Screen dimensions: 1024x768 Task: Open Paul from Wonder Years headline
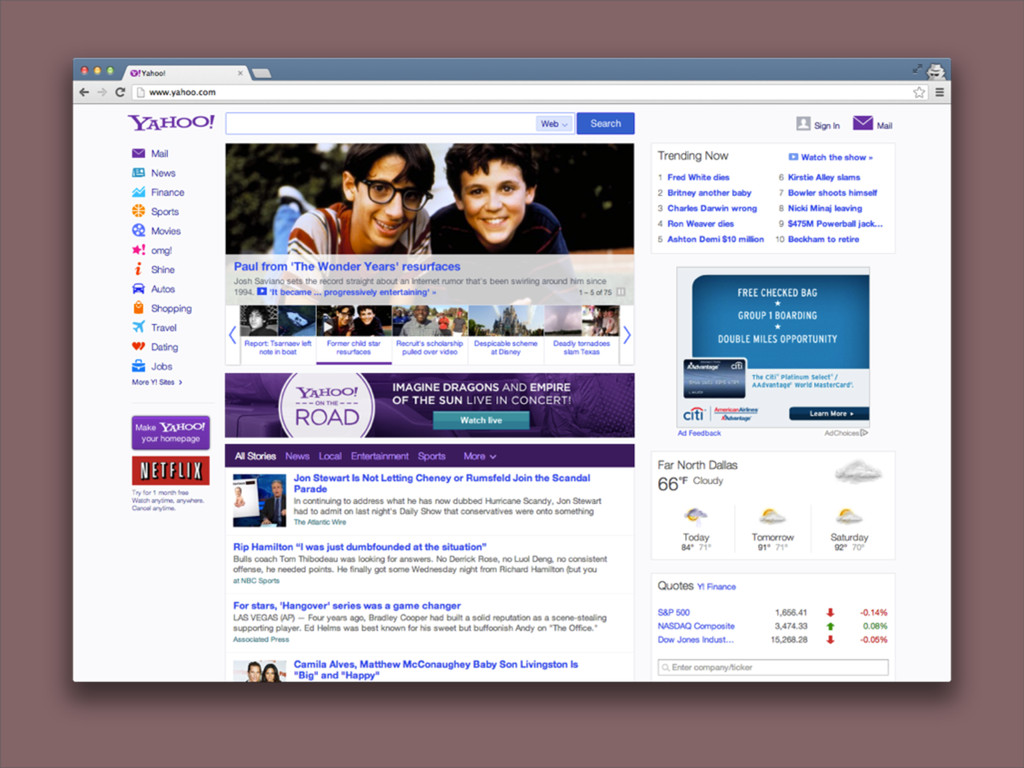pyautogui.click(x=347, y=266)
